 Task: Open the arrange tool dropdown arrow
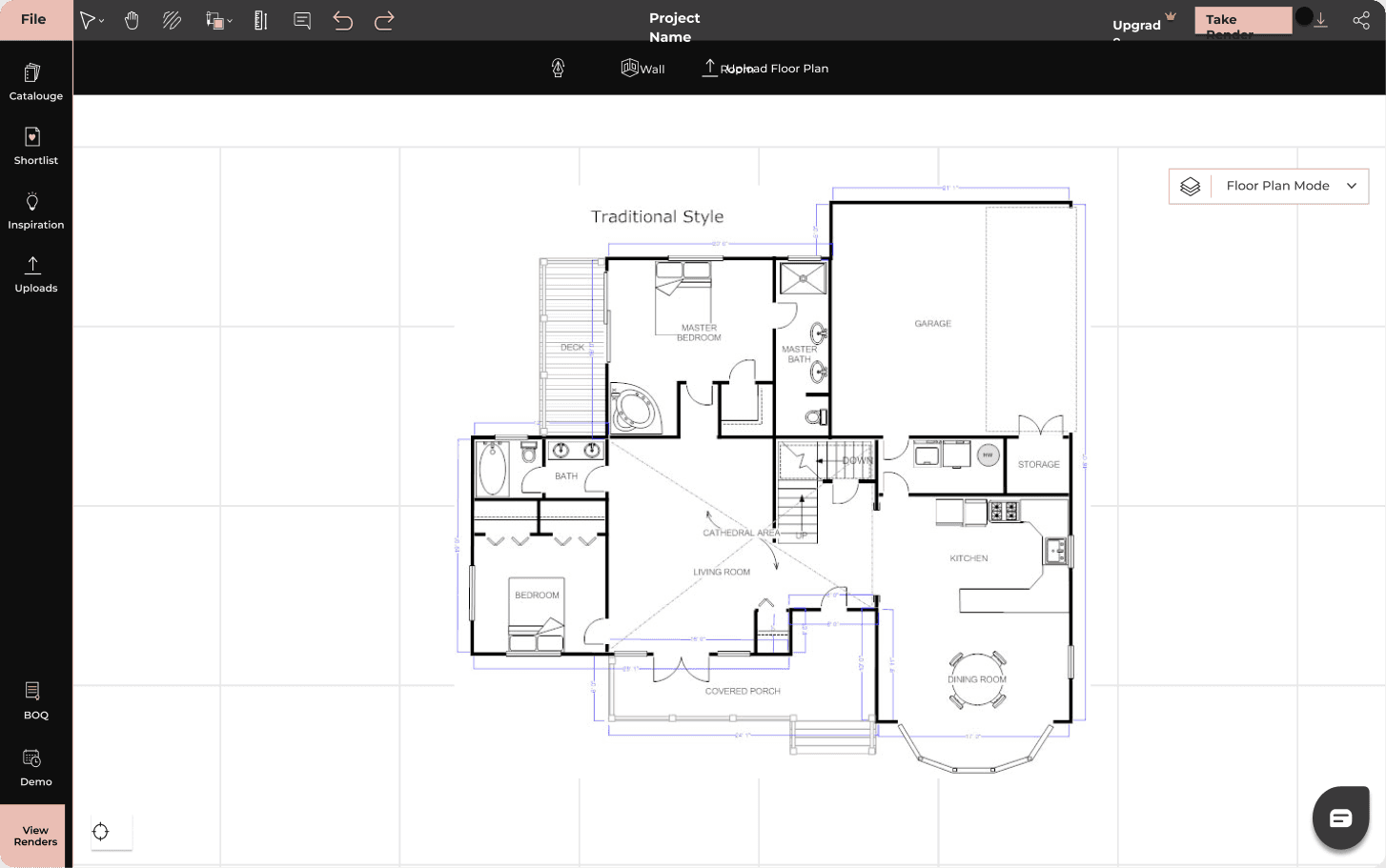click(x=230, y=21)
